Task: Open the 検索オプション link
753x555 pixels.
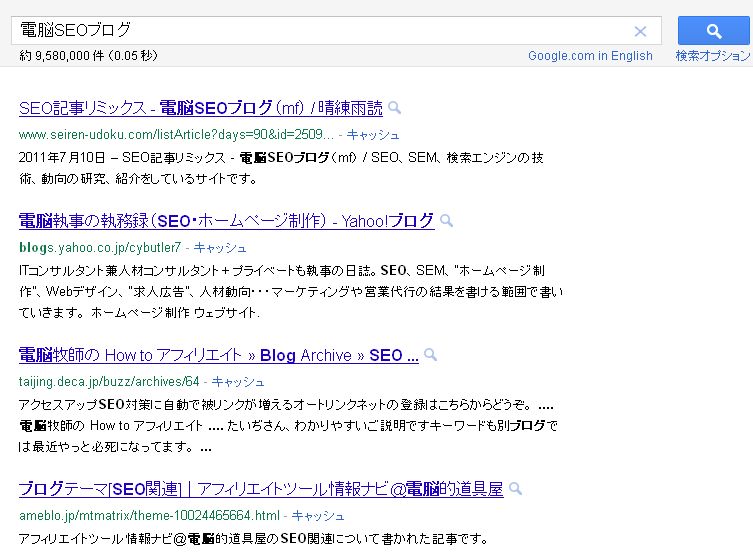Action: click(713, 56)
